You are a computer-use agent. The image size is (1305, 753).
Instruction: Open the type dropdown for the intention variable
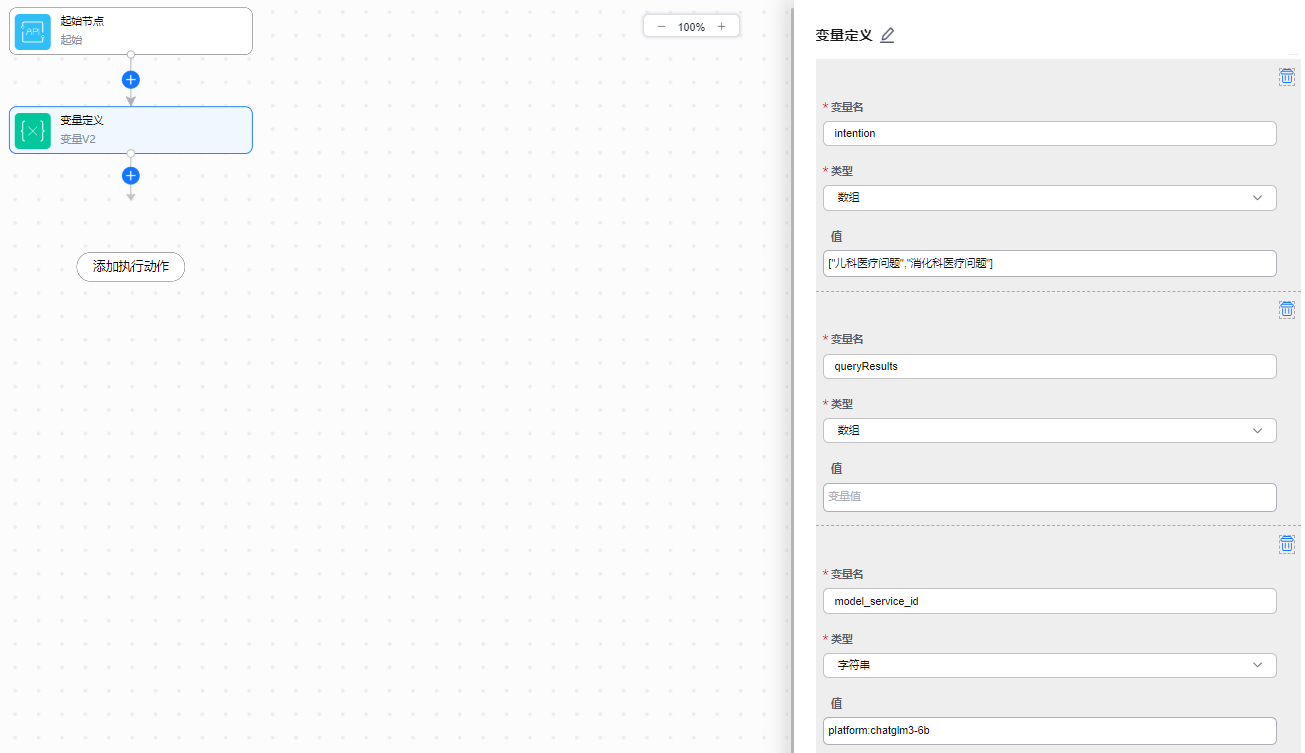pos(1049,198)
